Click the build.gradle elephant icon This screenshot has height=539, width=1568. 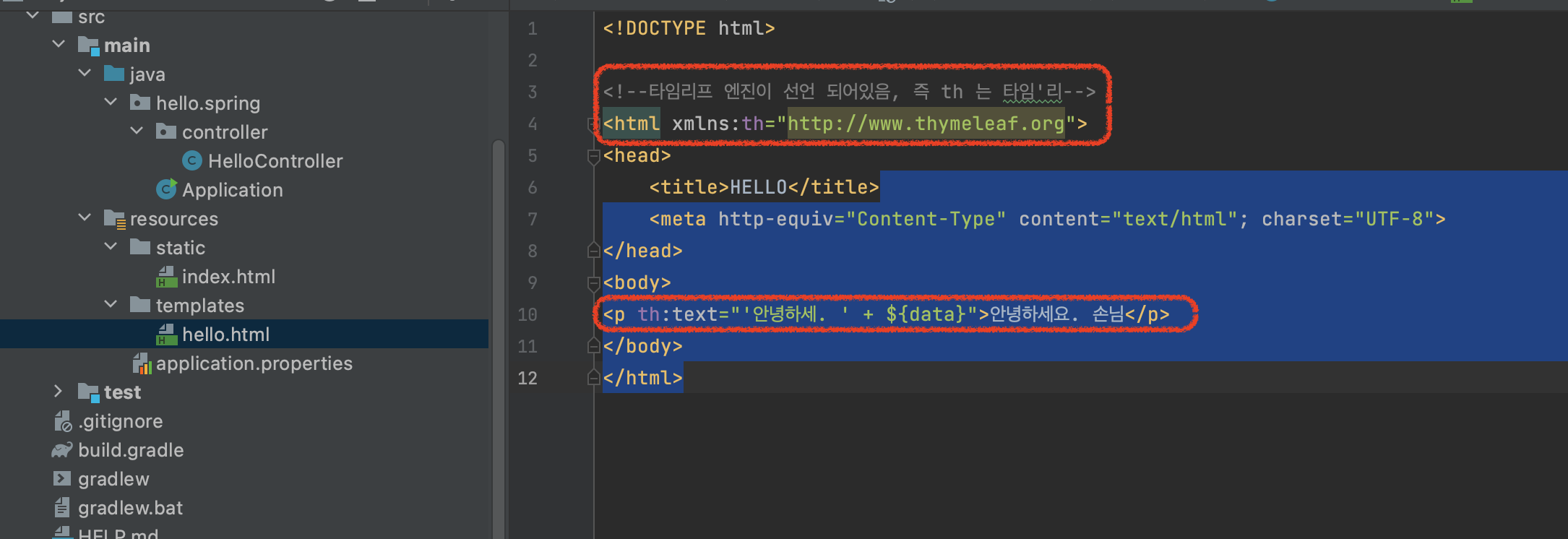tap(62, 450)
